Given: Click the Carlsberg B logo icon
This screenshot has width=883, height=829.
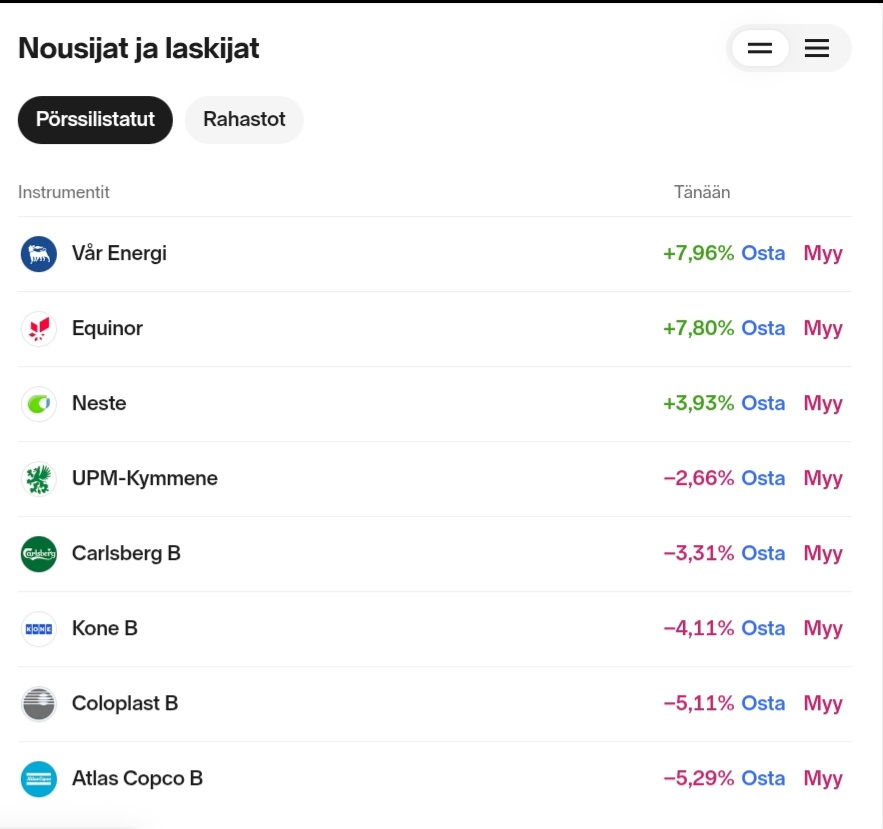Looking at the screenshot, I should point(39,554).
